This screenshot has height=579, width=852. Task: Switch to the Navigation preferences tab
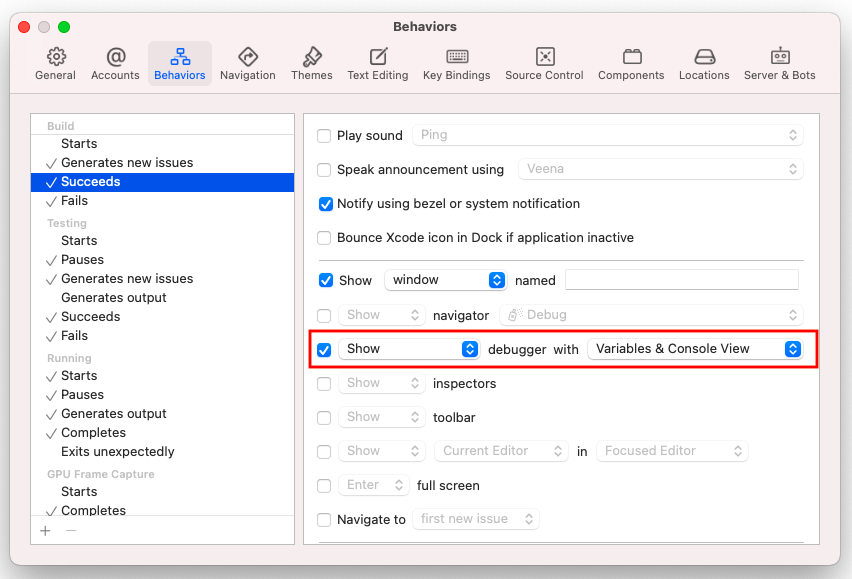247,62
